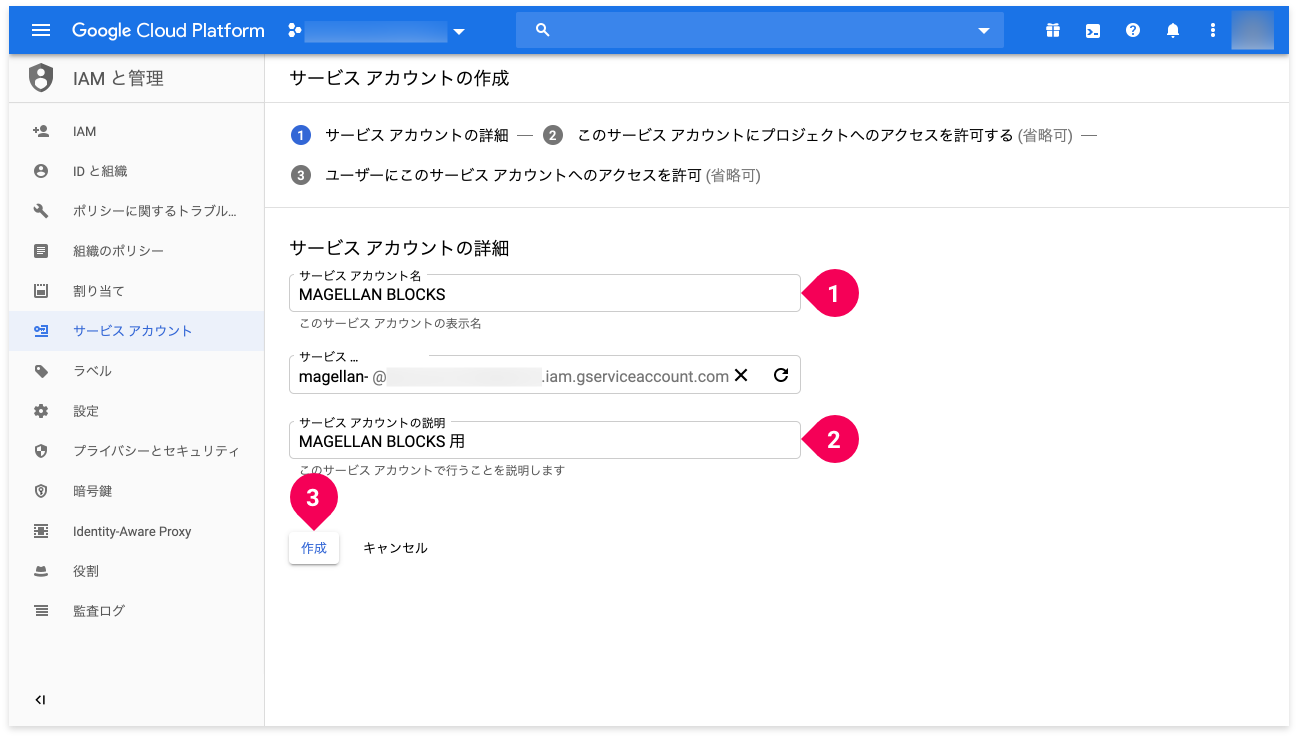Click the キャンセル button
Image resolution: width=1298 pixels, height=738 pixels.
coord(395,548)
